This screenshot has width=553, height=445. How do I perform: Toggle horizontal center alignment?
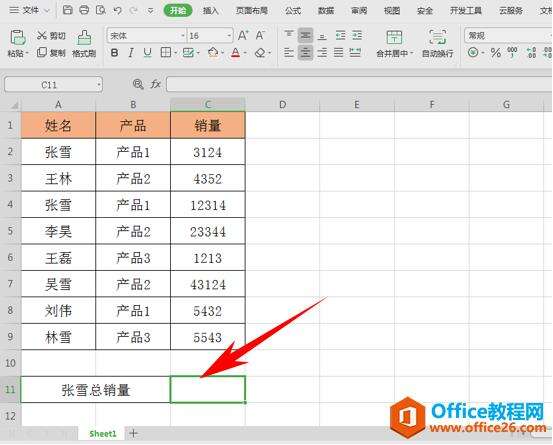(305, 53)
